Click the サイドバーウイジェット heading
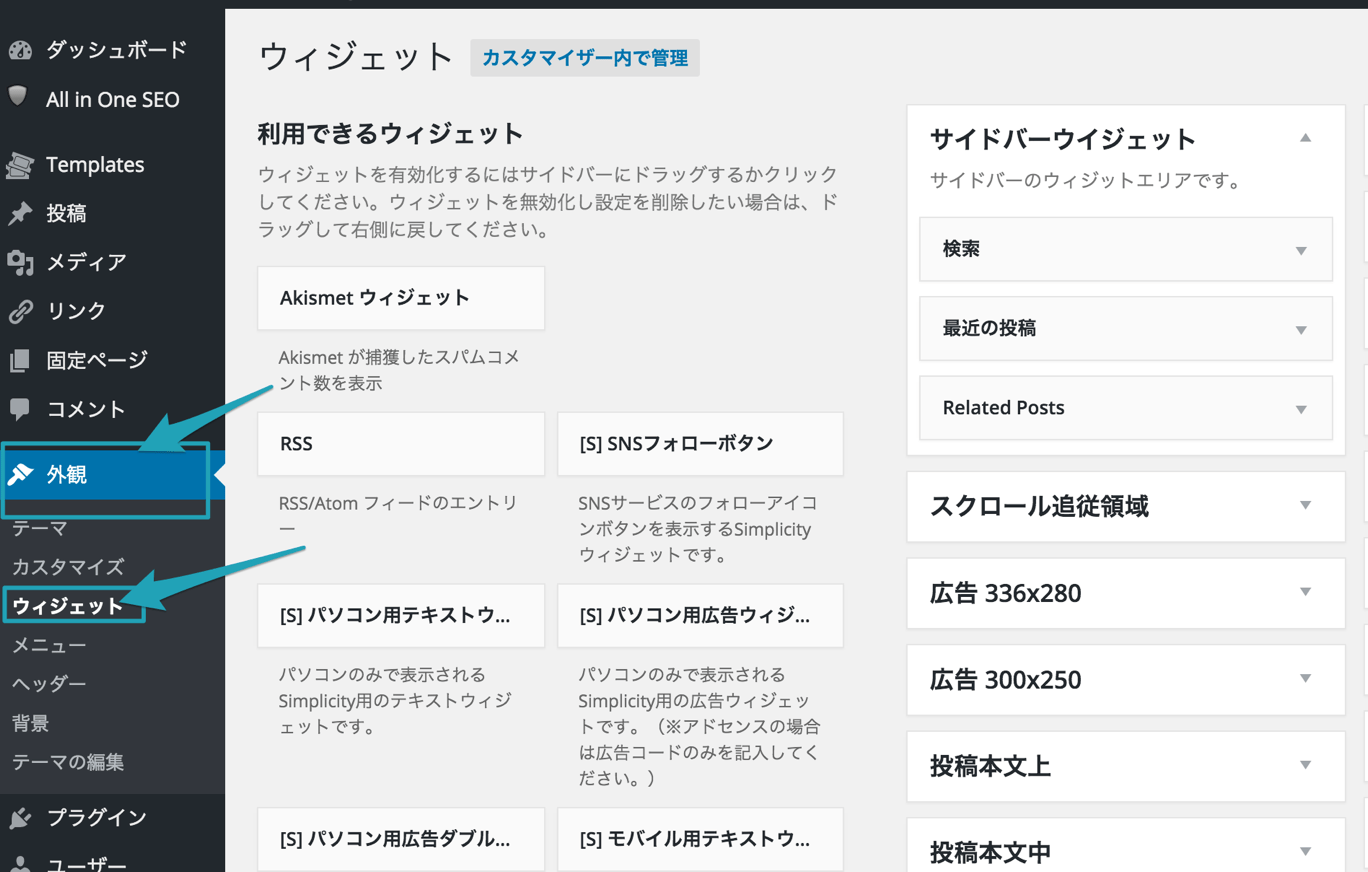Viewport: 1368px width, 872px height. [x=1063, y=139]
